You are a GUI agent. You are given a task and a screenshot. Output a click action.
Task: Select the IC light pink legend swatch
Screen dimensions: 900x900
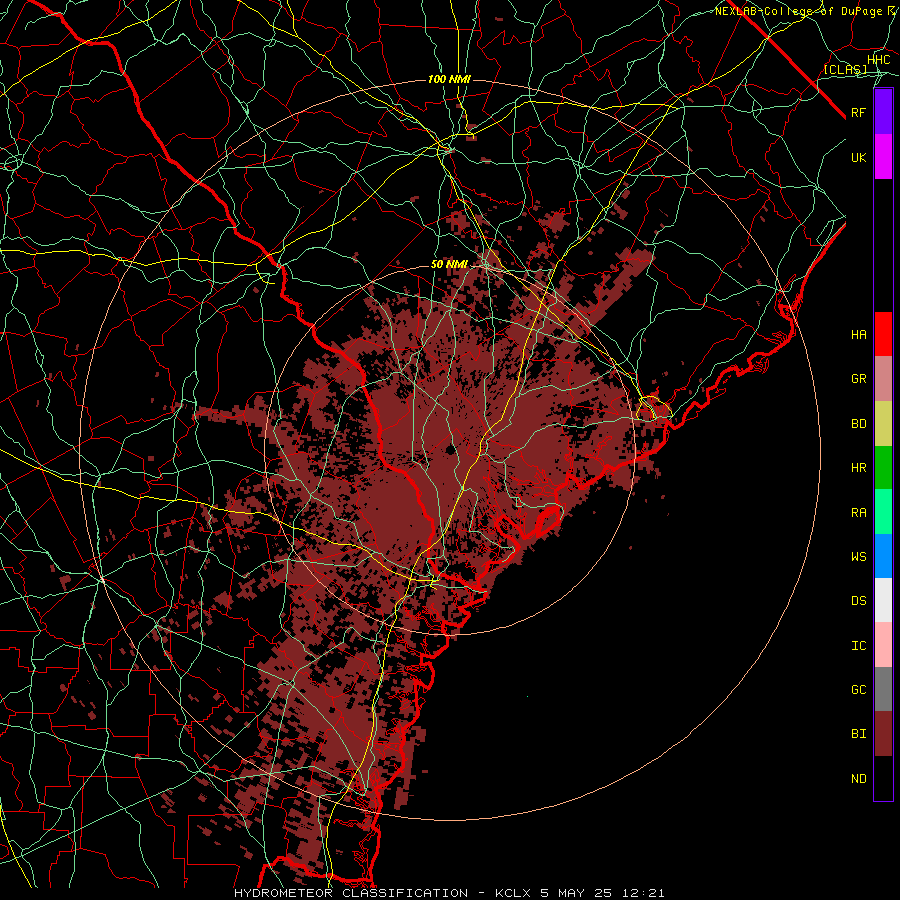pos(883,645)
